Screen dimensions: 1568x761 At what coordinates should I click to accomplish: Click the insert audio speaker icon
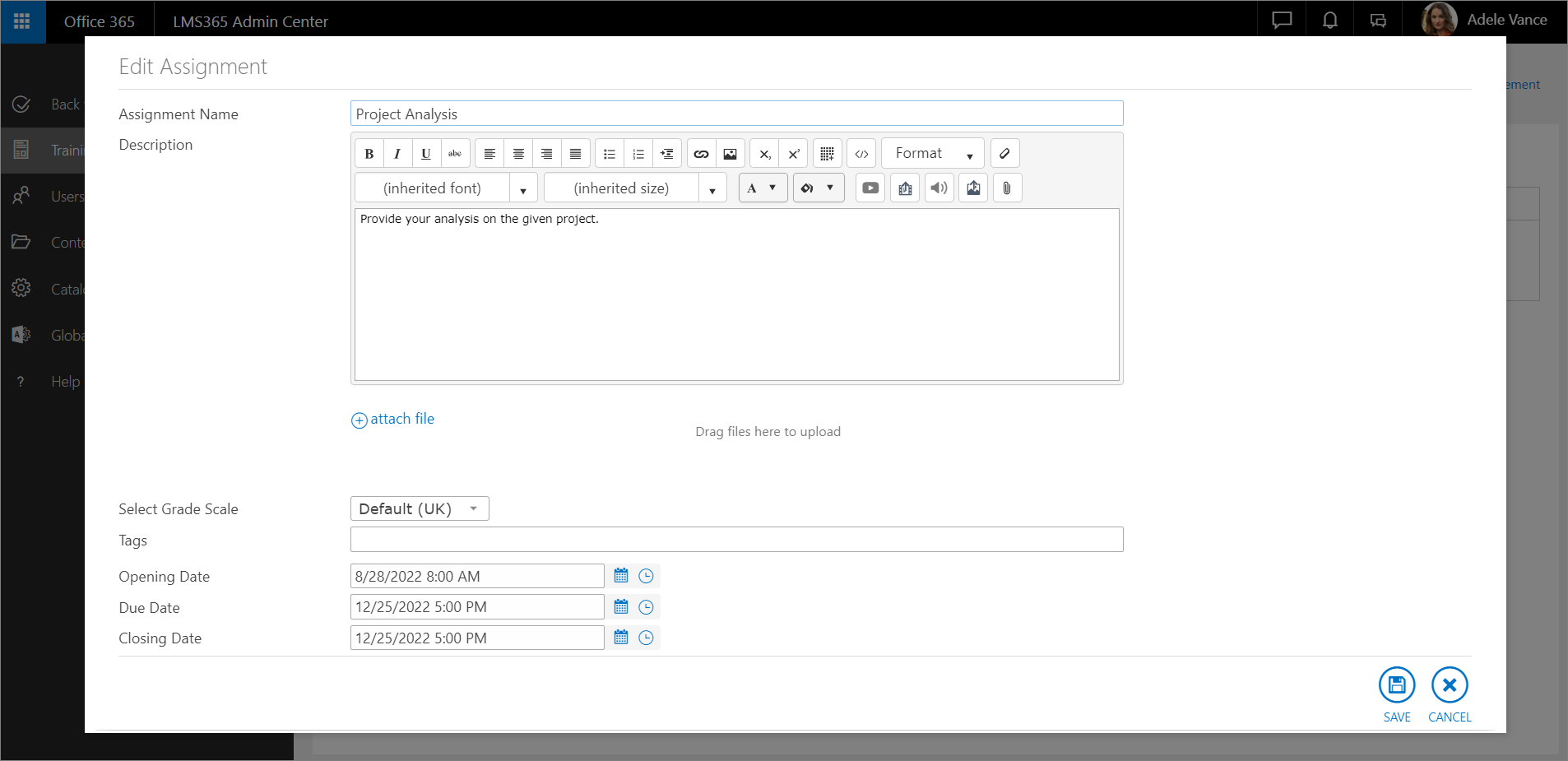point(939,188)
